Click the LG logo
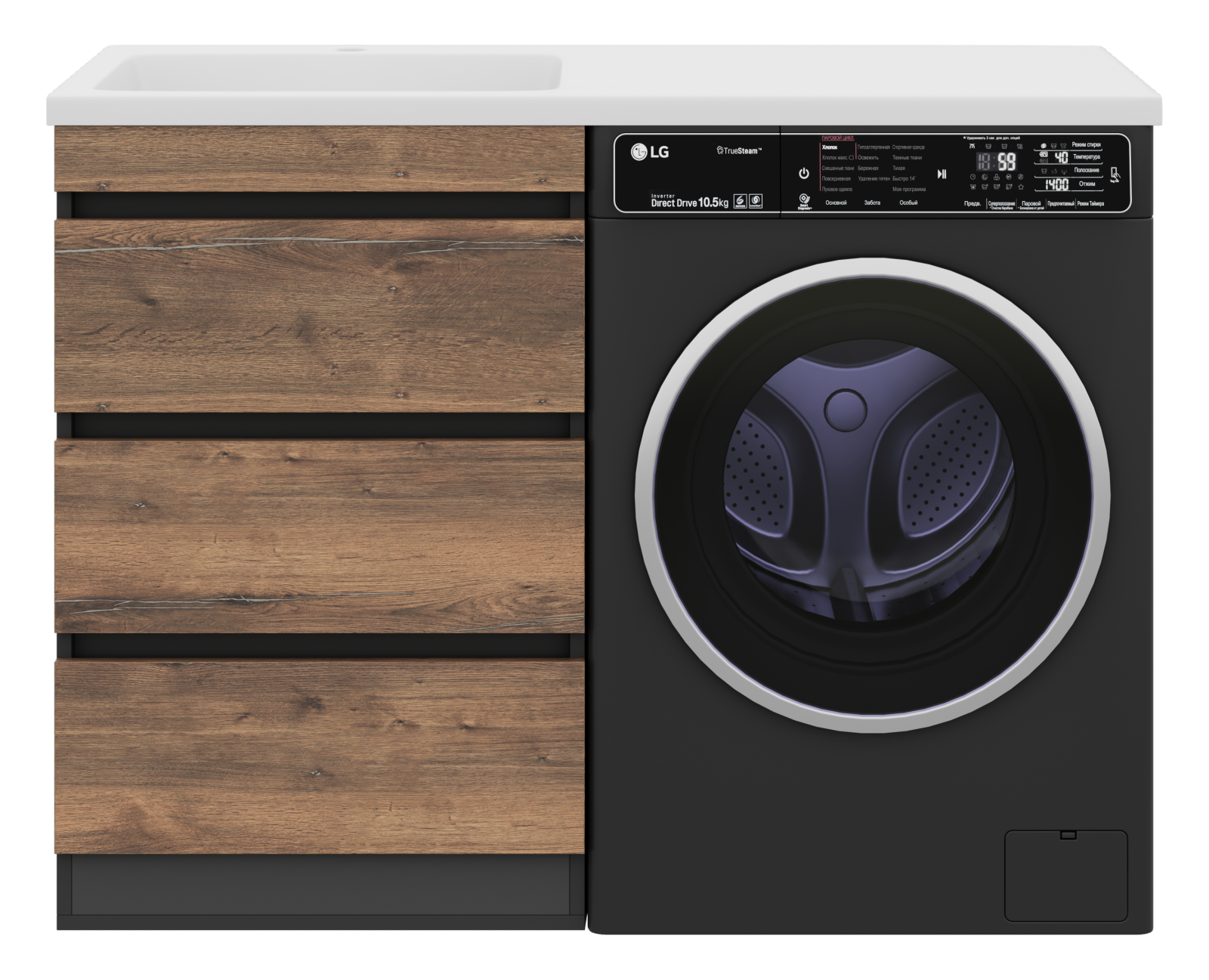The width and height of the screenshot is (1209, 980). pyautogui.click(x=650, y=152)
